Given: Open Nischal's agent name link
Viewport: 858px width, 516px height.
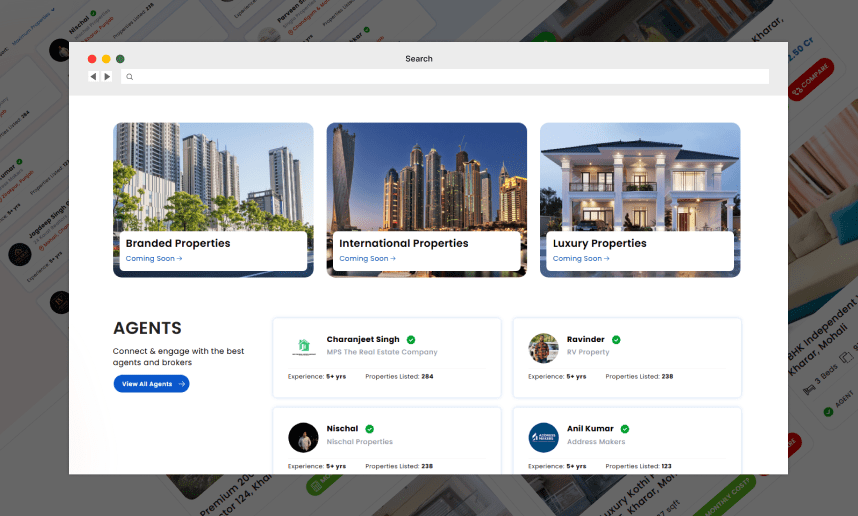Looking at the screenshot, I should (342, 429).
